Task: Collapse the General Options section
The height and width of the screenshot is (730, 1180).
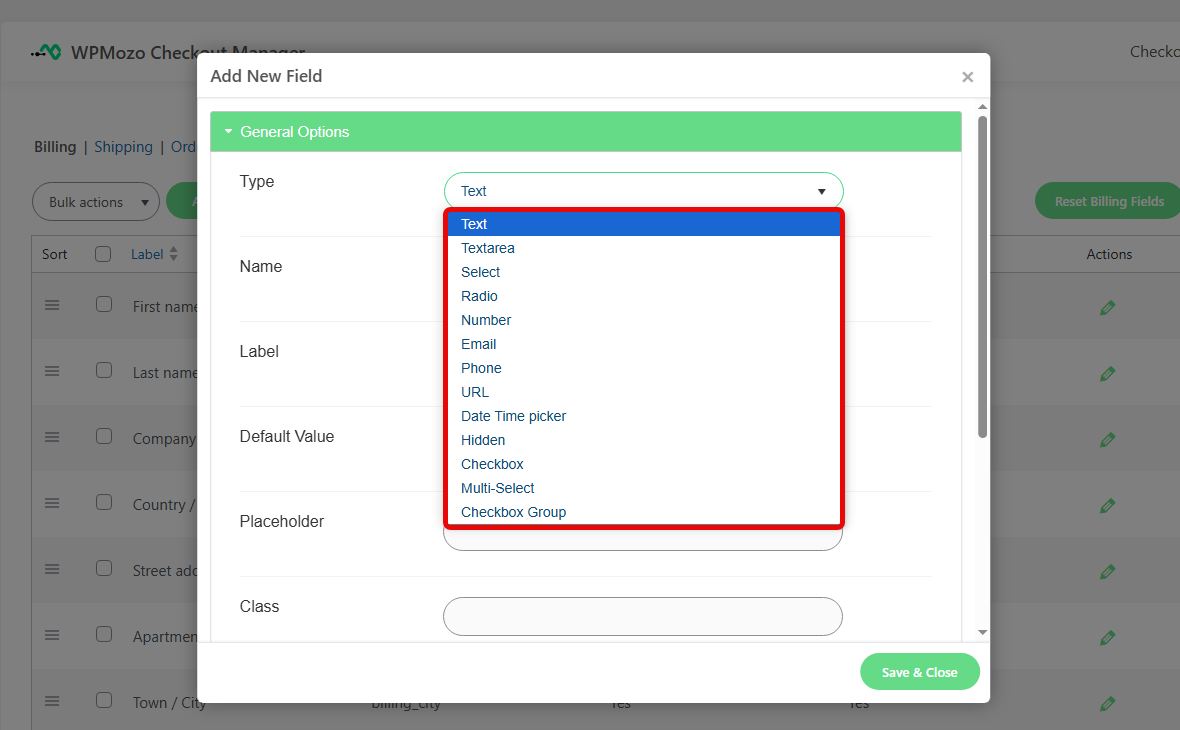Action: tap(585, 132)
